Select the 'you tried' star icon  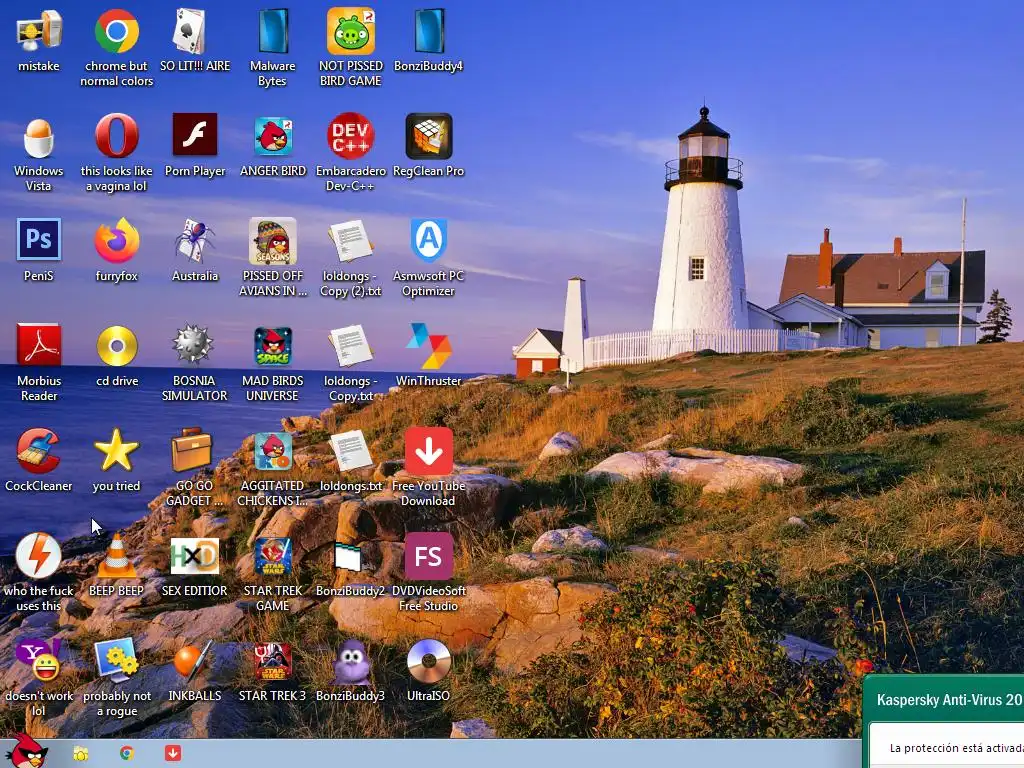coord(116,450)
